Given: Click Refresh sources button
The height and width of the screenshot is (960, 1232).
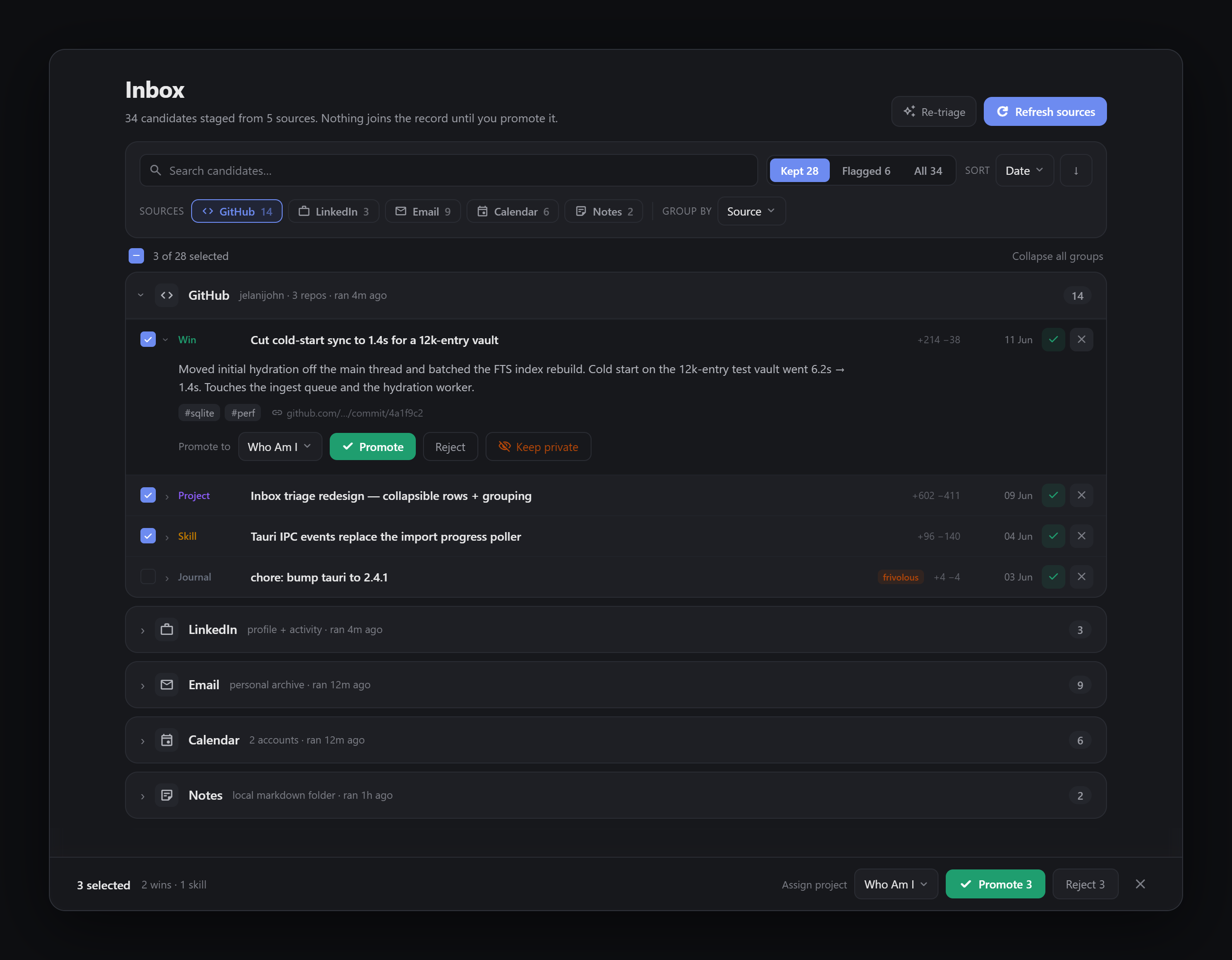Looking at the screenshot, I should (x=1045, y=112).
